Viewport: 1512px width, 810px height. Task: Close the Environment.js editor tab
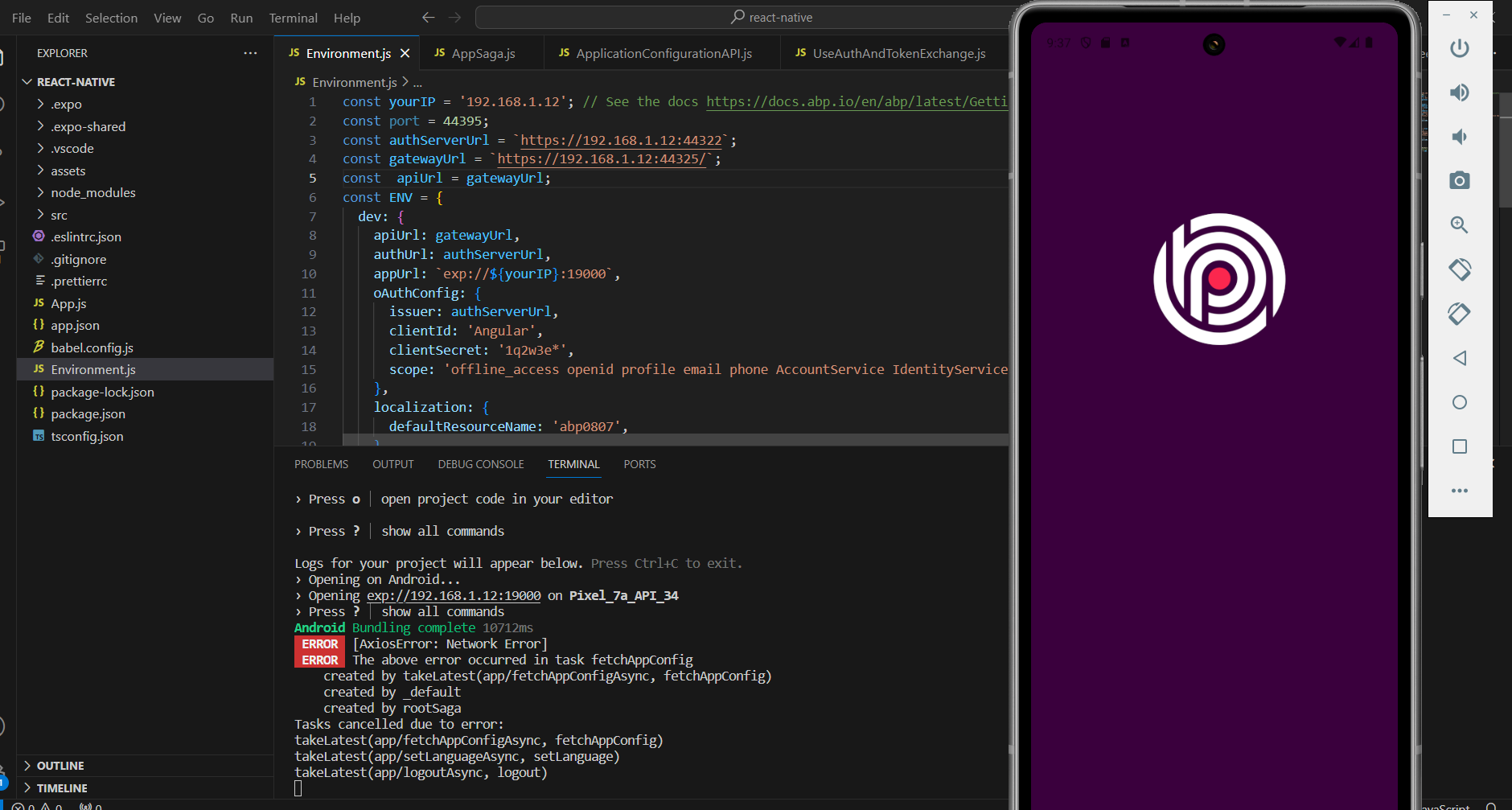pyautogui.click(x=405, y=53)
